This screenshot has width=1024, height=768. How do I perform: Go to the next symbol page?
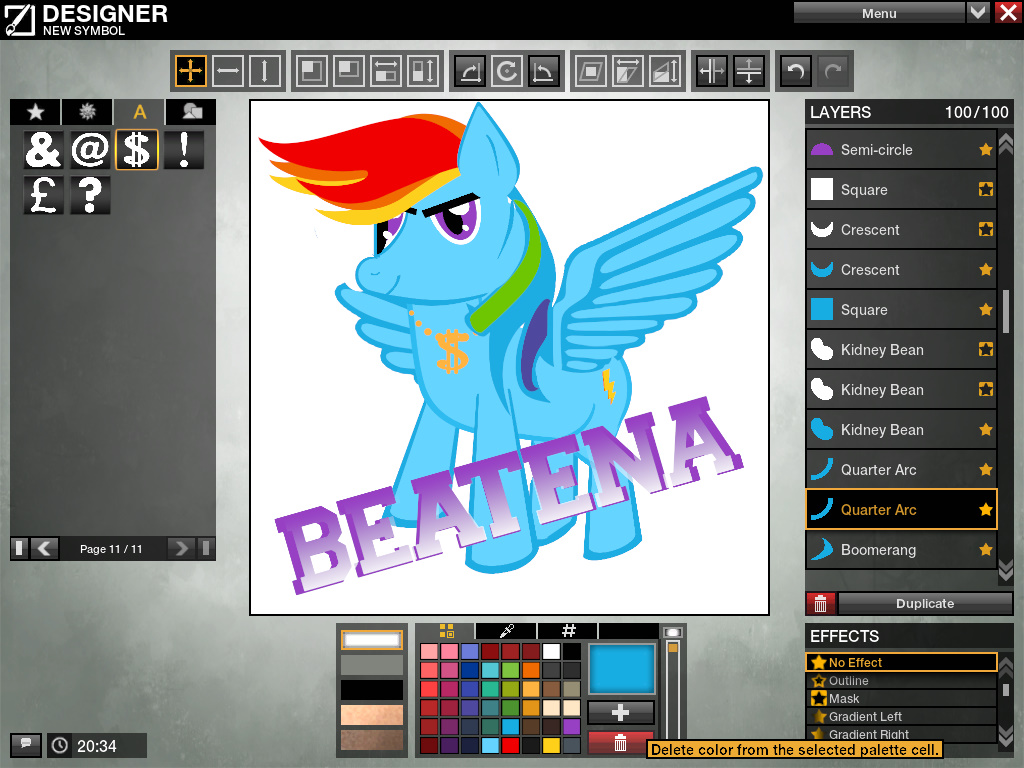pyautogui.click(x=181, y=549)
